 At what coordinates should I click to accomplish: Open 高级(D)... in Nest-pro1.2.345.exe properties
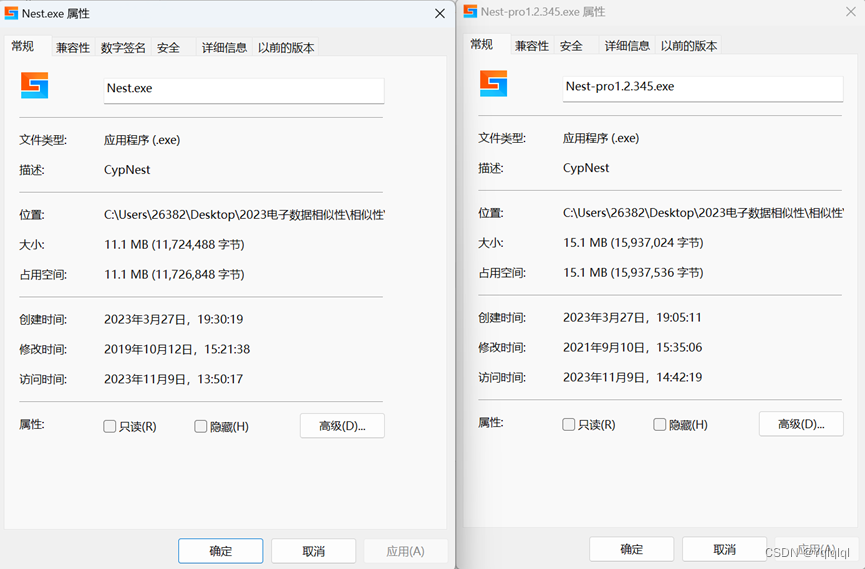coord(801,424)
